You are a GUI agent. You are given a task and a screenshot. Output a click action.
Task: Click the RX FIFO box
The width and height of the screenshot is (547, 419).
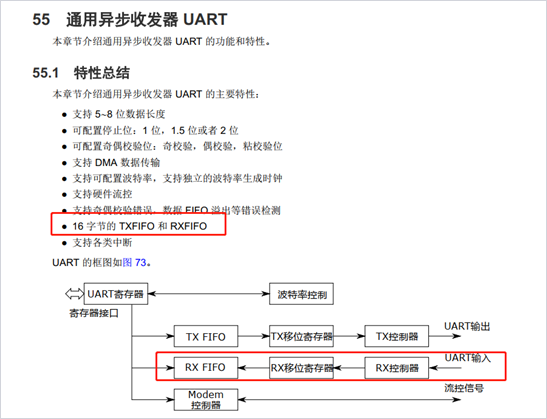pos(206,368)
